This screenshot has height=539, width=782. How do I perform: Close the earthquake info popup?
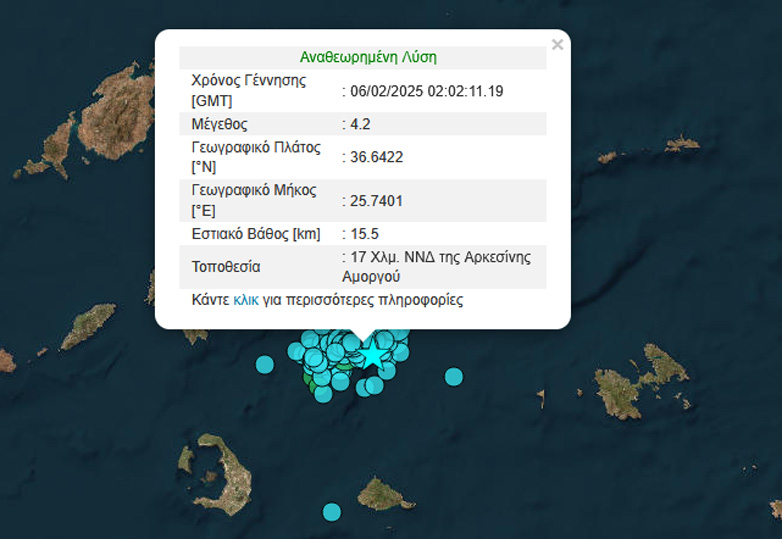pyautogui.click(x=558, y=44)
